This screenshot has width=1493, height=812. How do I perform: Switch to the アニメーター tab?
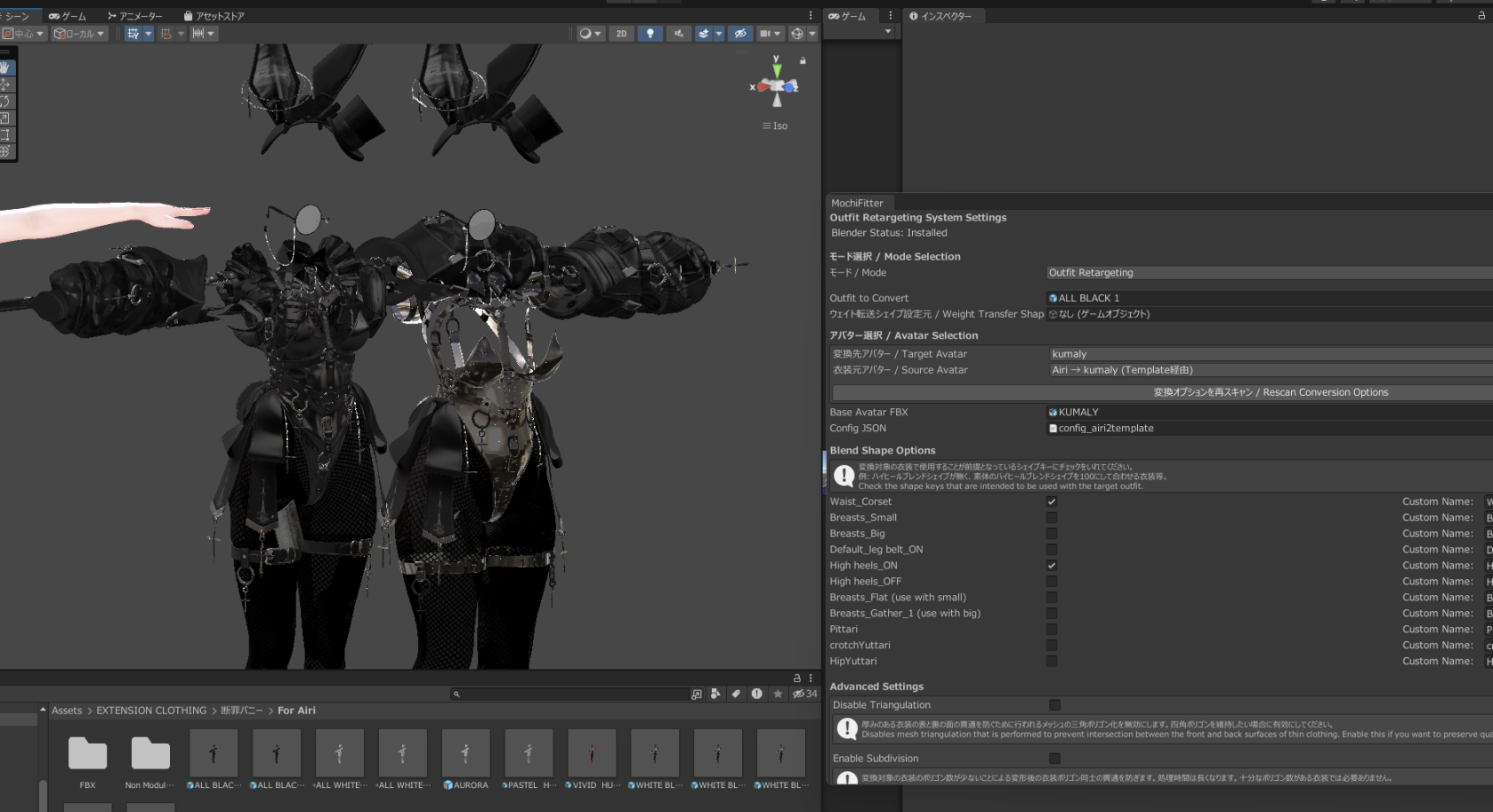coord(135,16)
